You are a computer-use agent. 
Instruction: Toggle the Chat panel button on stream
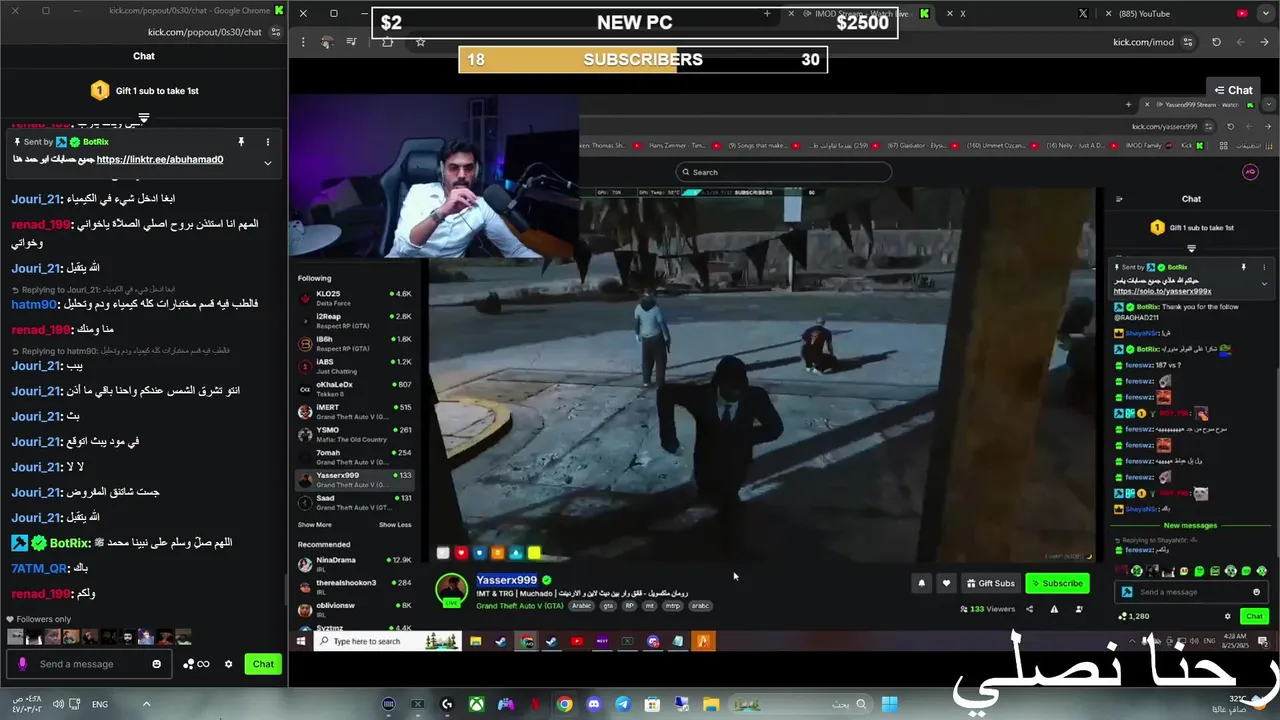point(1233,90)
